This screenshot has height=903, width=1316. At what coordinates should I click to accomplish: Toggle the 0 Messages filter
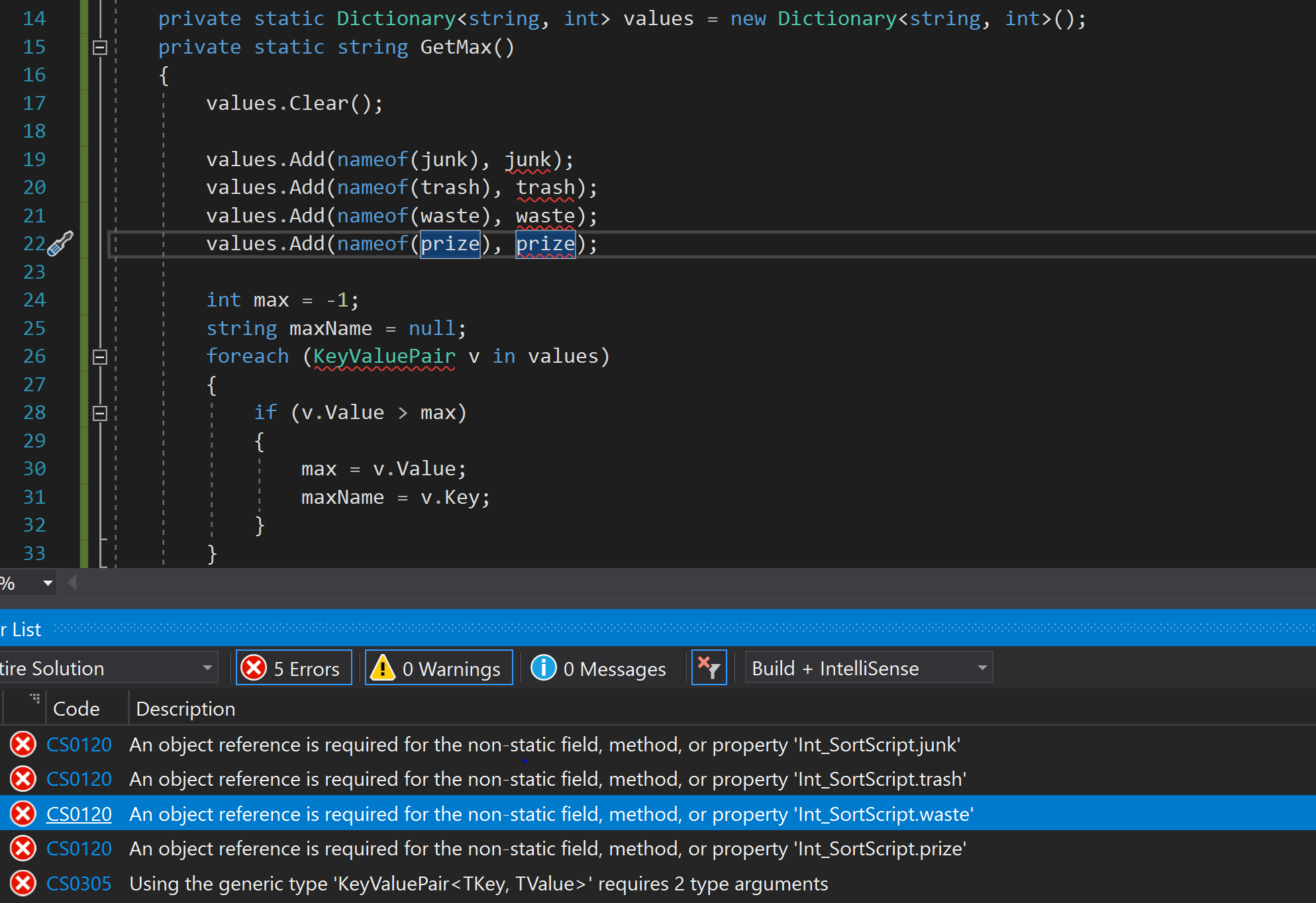(599, 668)
